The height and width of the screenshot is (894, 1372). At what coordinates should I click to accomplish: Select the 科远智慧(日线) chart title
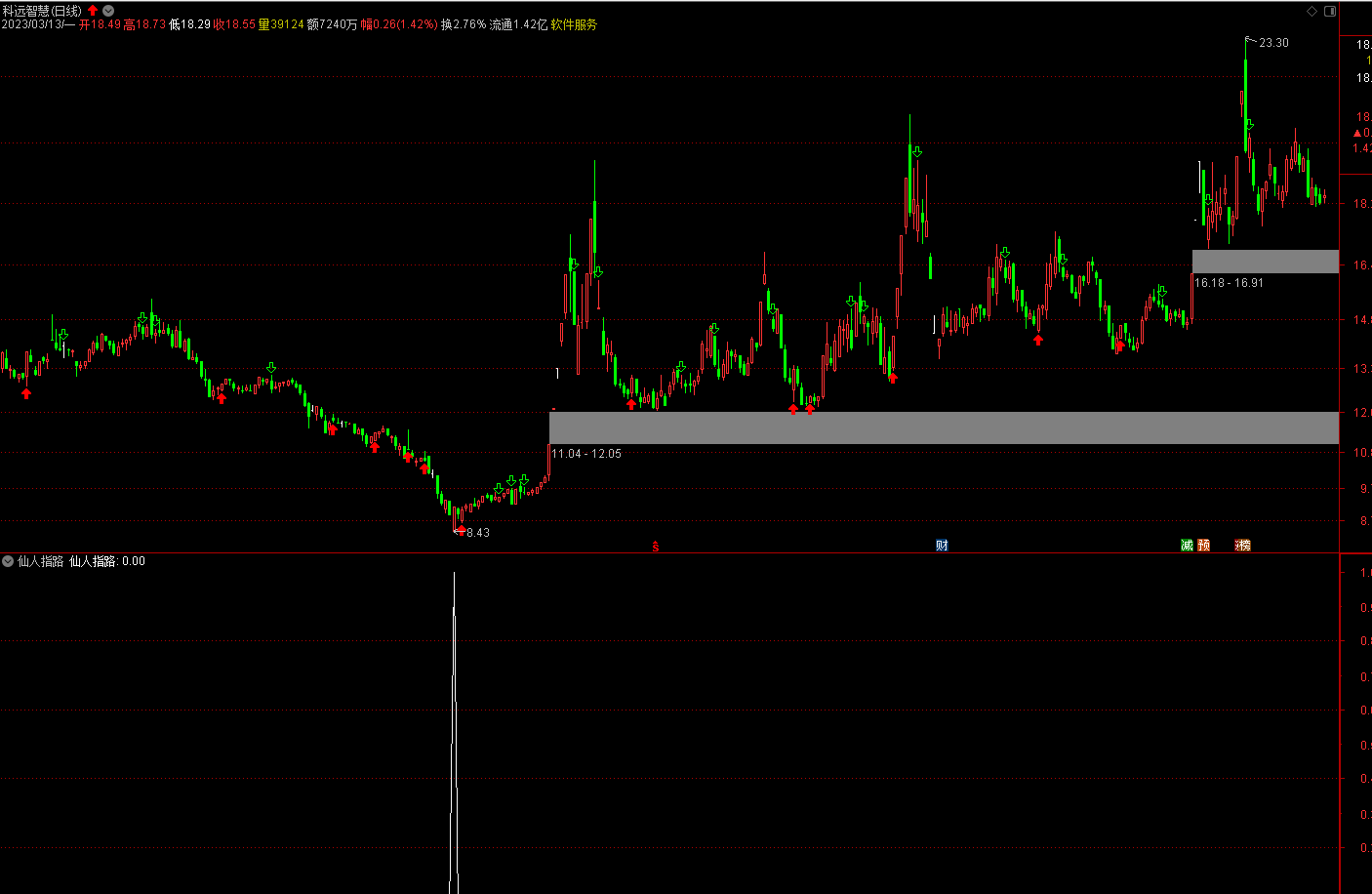coord(42,11)
